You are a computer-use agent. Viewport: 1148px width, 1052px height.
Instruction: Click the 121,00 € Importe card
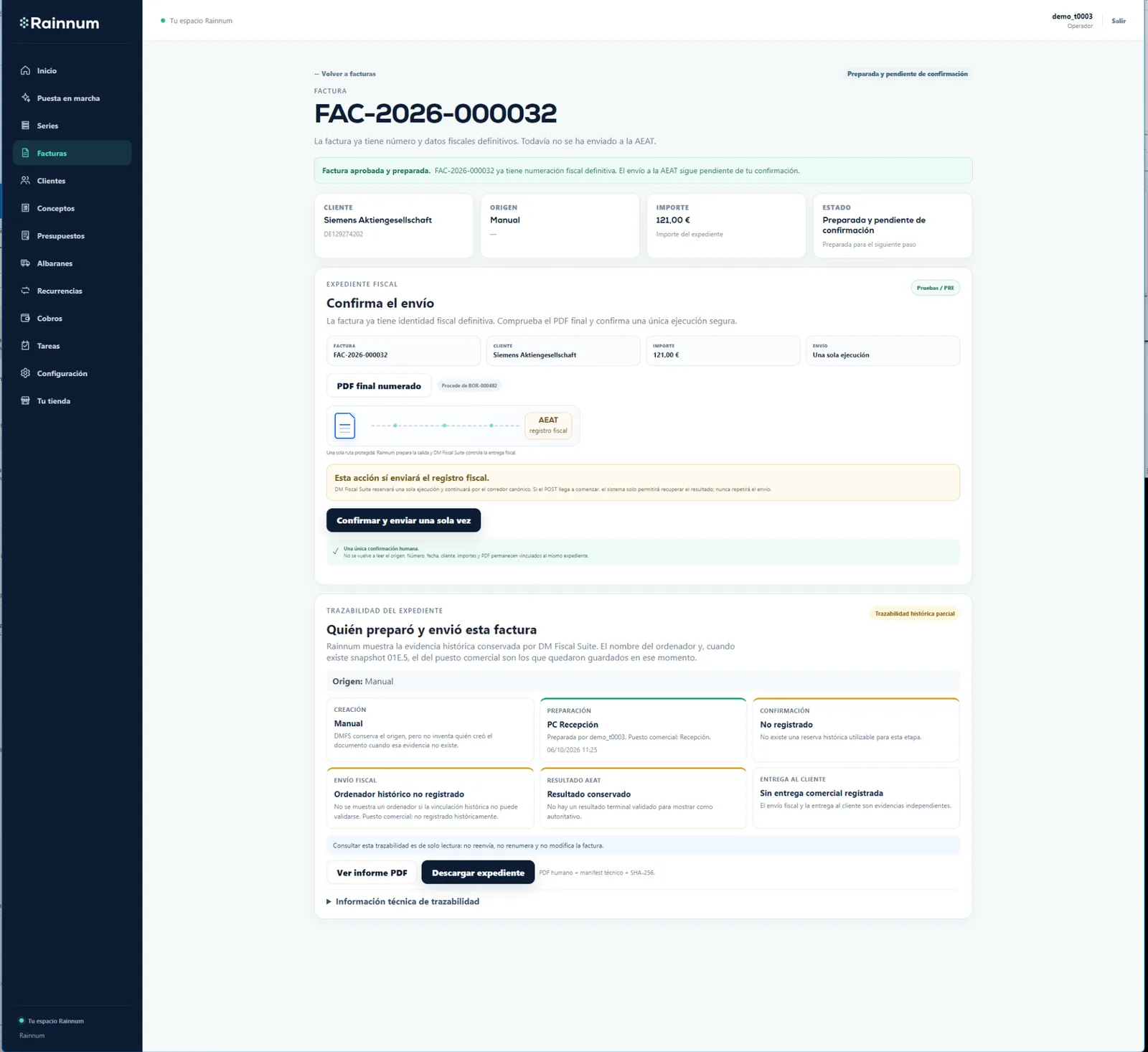click(x=726, y=225)
